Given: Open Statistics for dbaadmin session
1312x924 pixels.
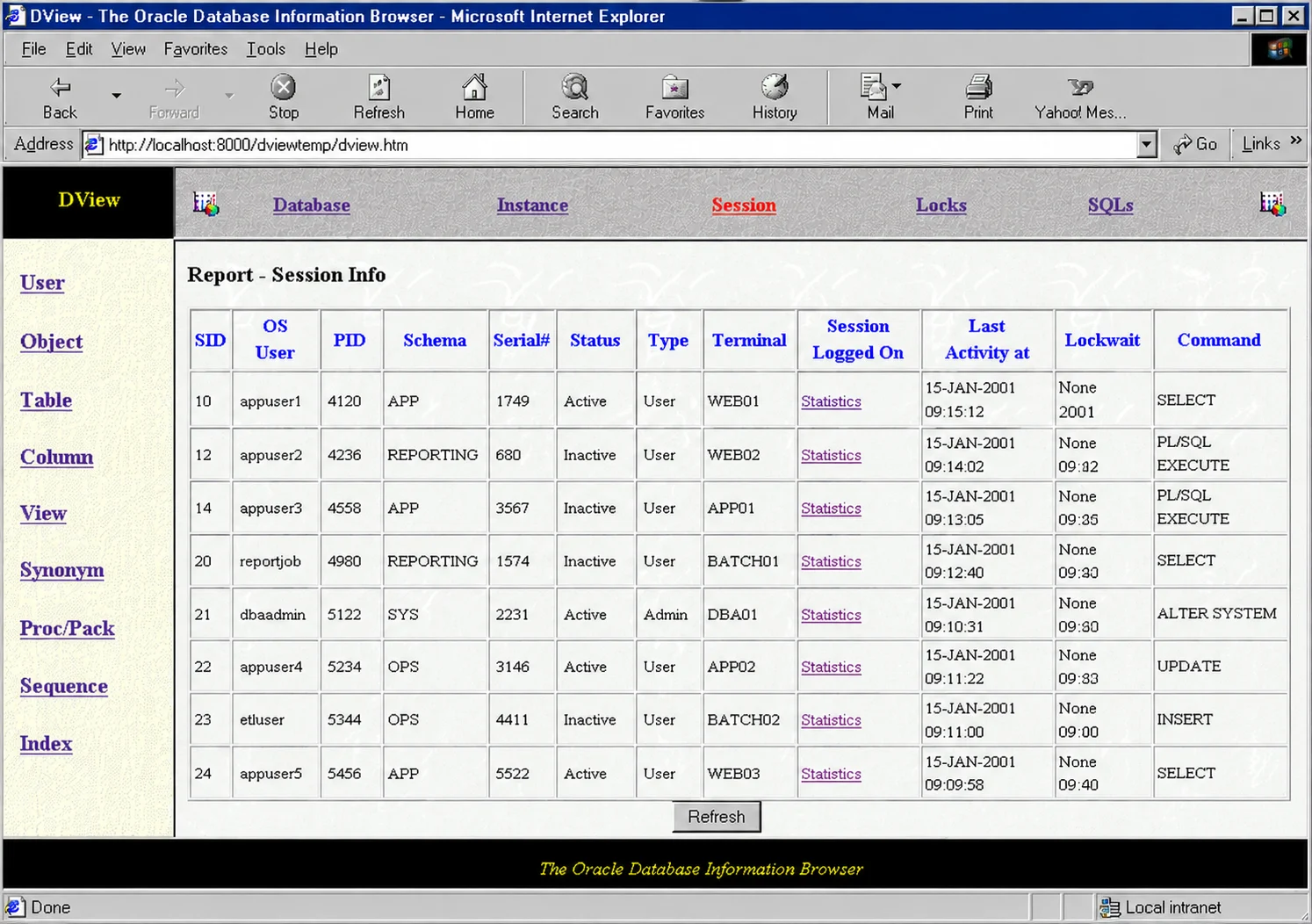Looking at the screenshot, I should coord(831,615).
